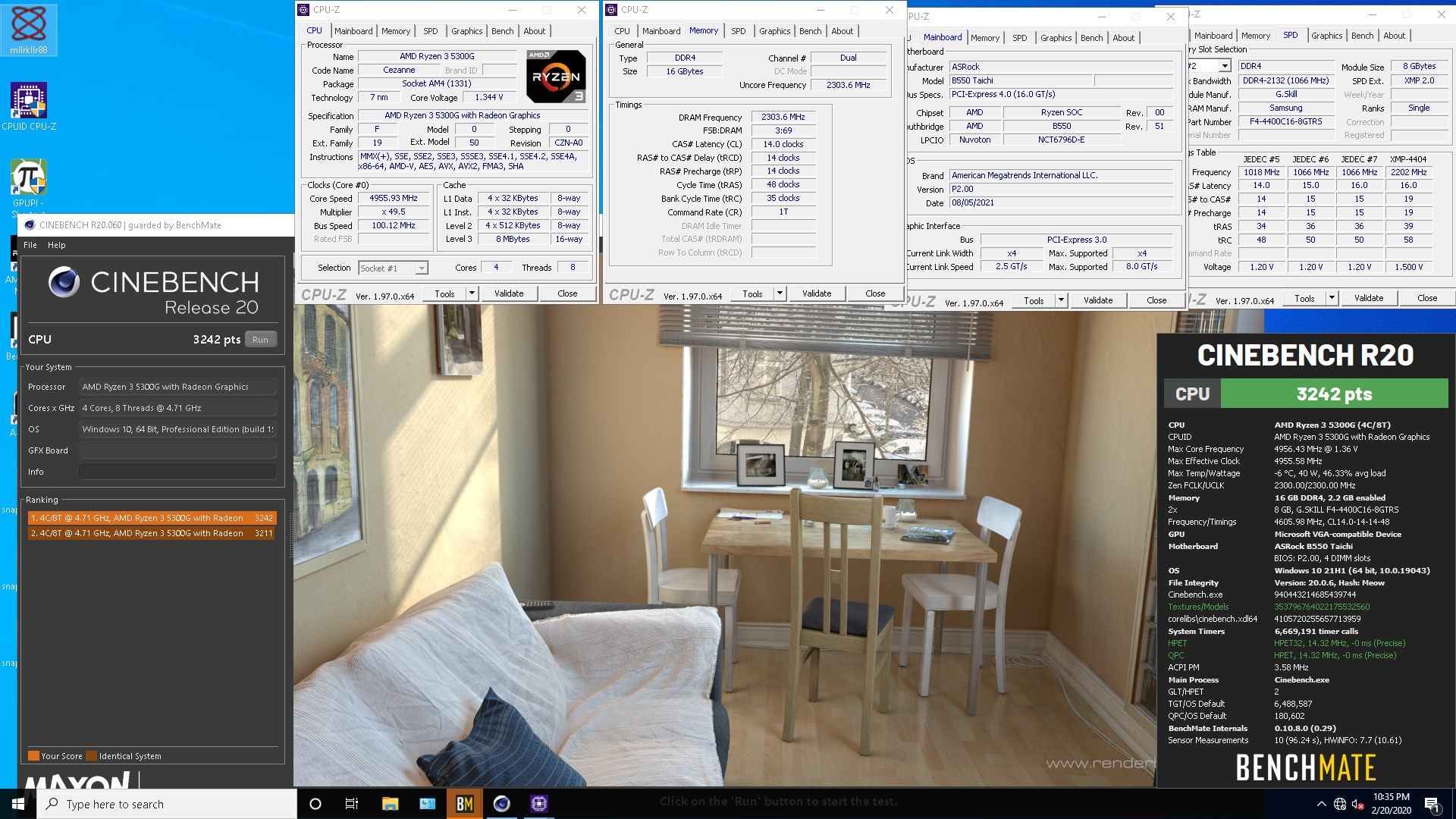1456x819 pixels.
Task: Open About tab in Mainboard CPU-Z window
Action: point(1124,38)
